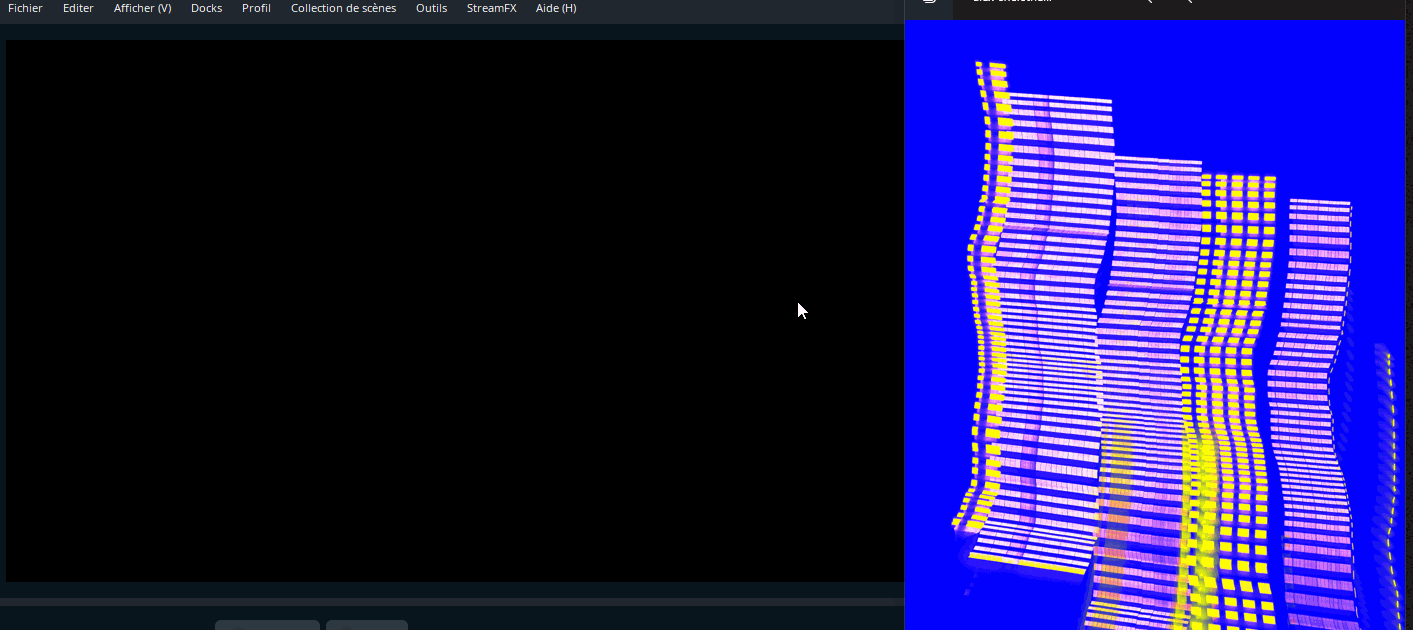Open the Docks menu
This screenshot has height=630, width=1413.
[206, 8]
